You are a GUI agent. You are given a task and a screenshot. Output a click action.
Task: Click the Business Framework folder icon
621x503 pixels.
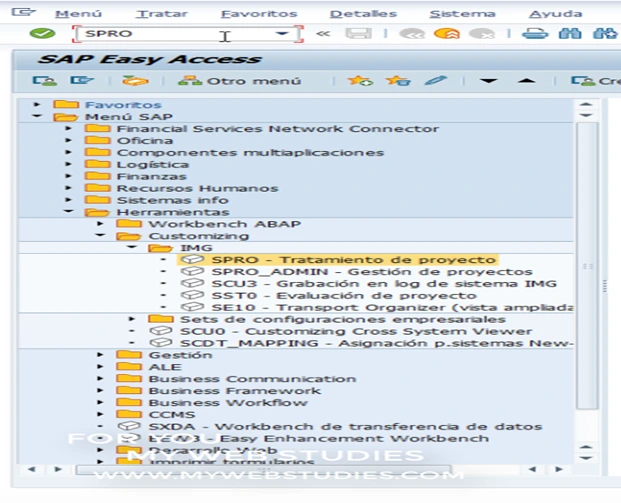[129, 390]
